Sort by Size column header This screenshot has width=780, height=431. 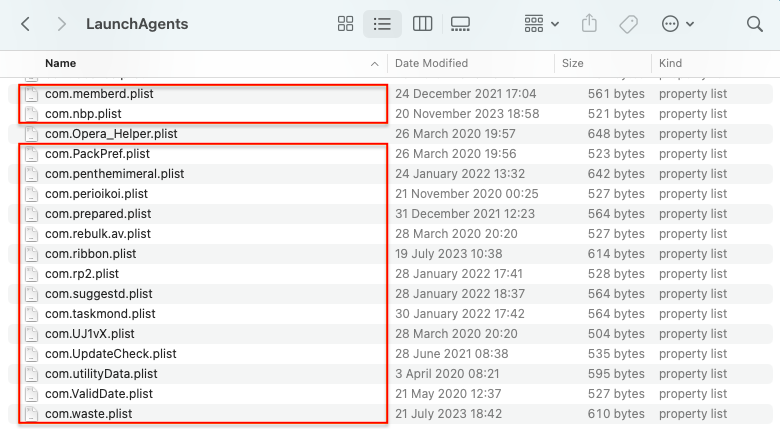point(573,63)
